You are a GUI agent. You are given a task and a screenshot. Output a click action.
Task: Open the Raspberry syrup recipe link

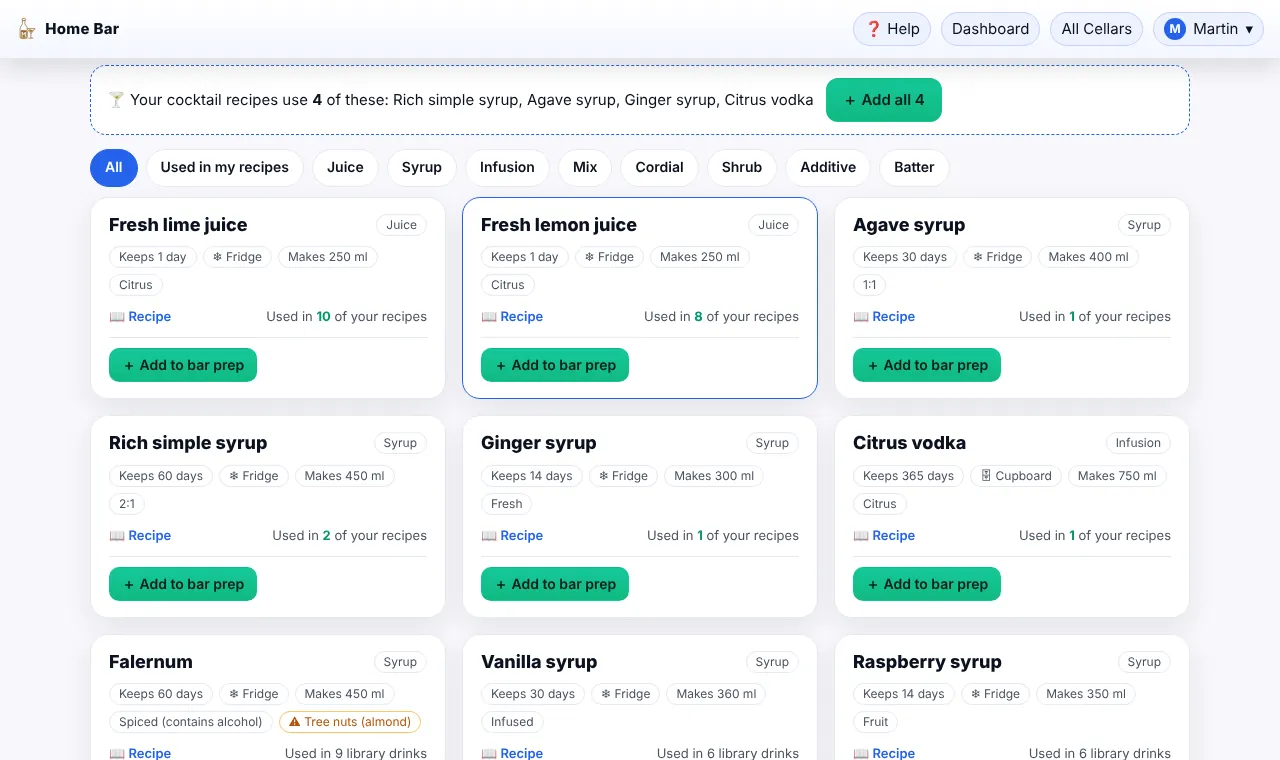tap(884, 753)
